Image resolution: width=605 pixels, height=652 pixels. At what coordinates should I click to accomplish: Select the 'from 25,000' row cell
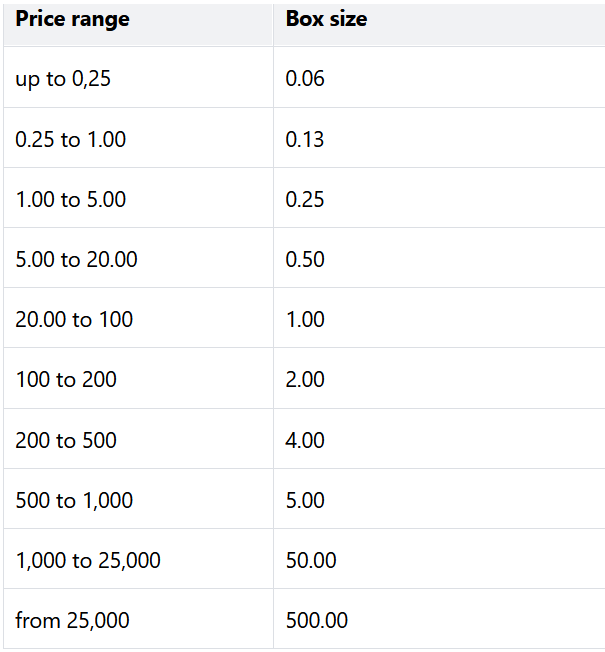[x=72, y=620]
